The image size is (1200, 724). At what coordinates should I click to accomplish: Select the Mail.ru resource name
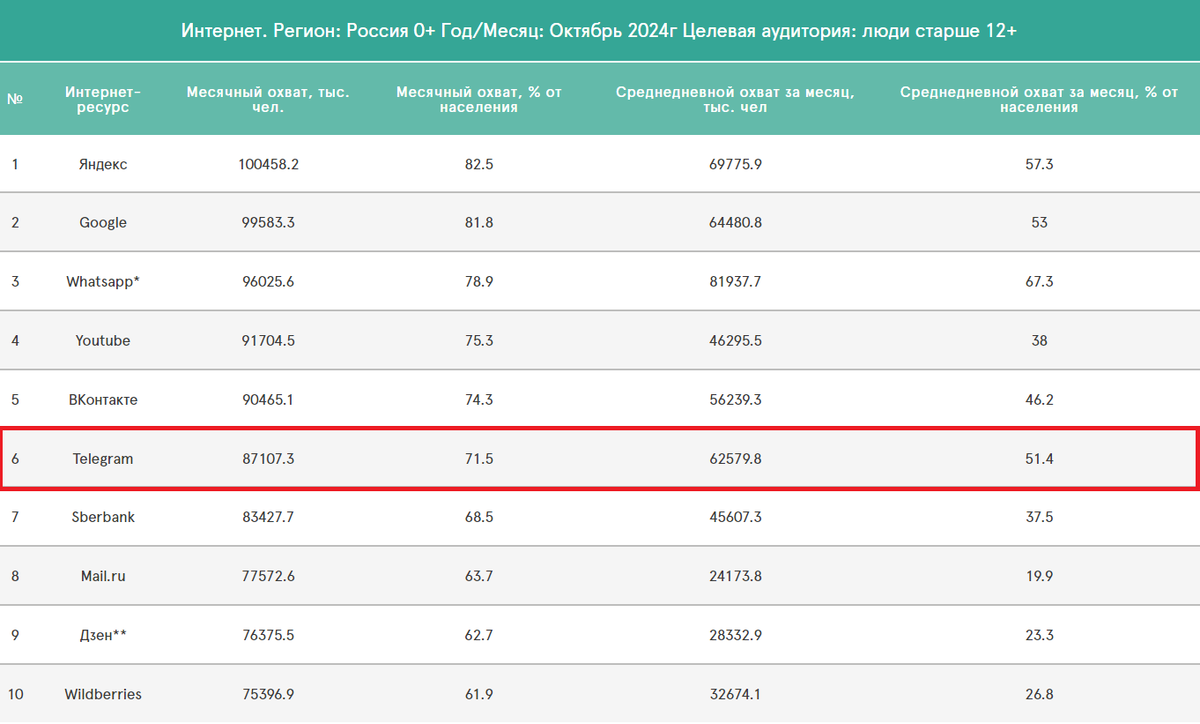pyautogui.click(x=103, y=576)
